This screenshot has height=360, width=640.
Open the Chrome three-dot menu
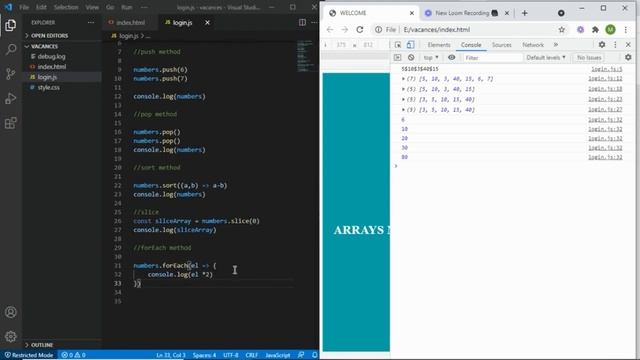coord(625,29)
